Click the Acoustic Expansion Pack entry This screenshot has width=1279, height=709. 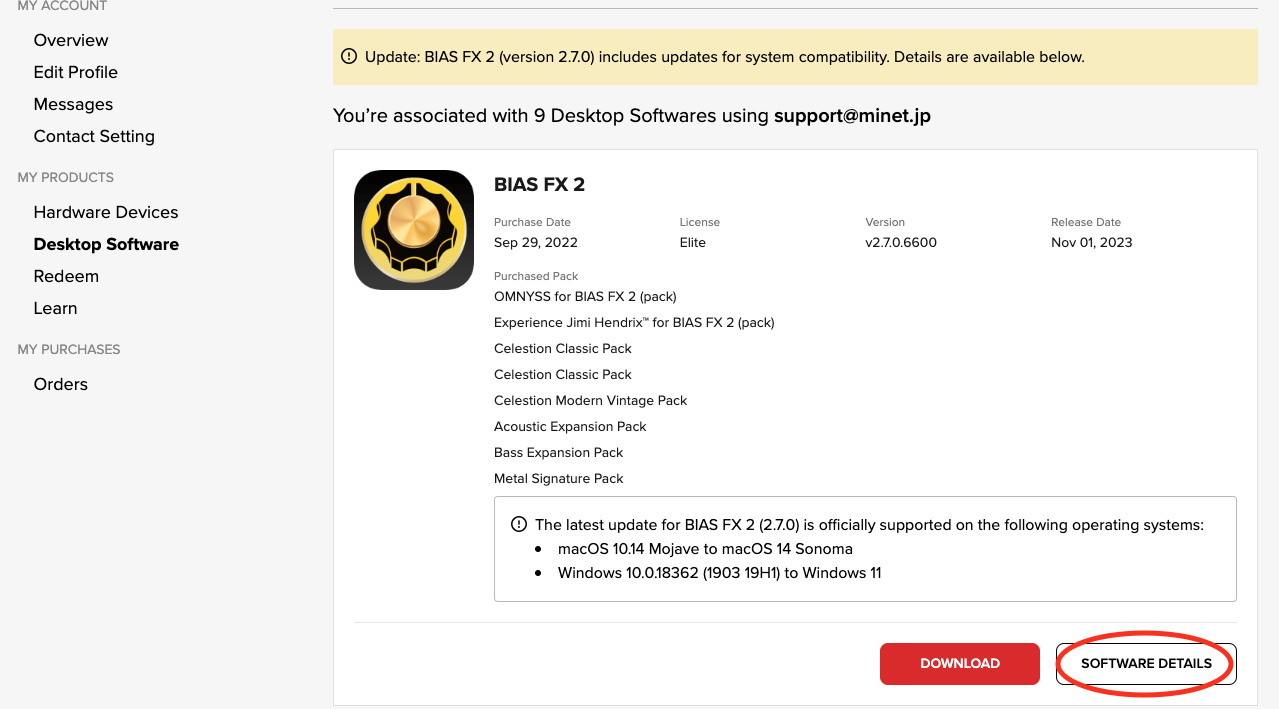570,426
